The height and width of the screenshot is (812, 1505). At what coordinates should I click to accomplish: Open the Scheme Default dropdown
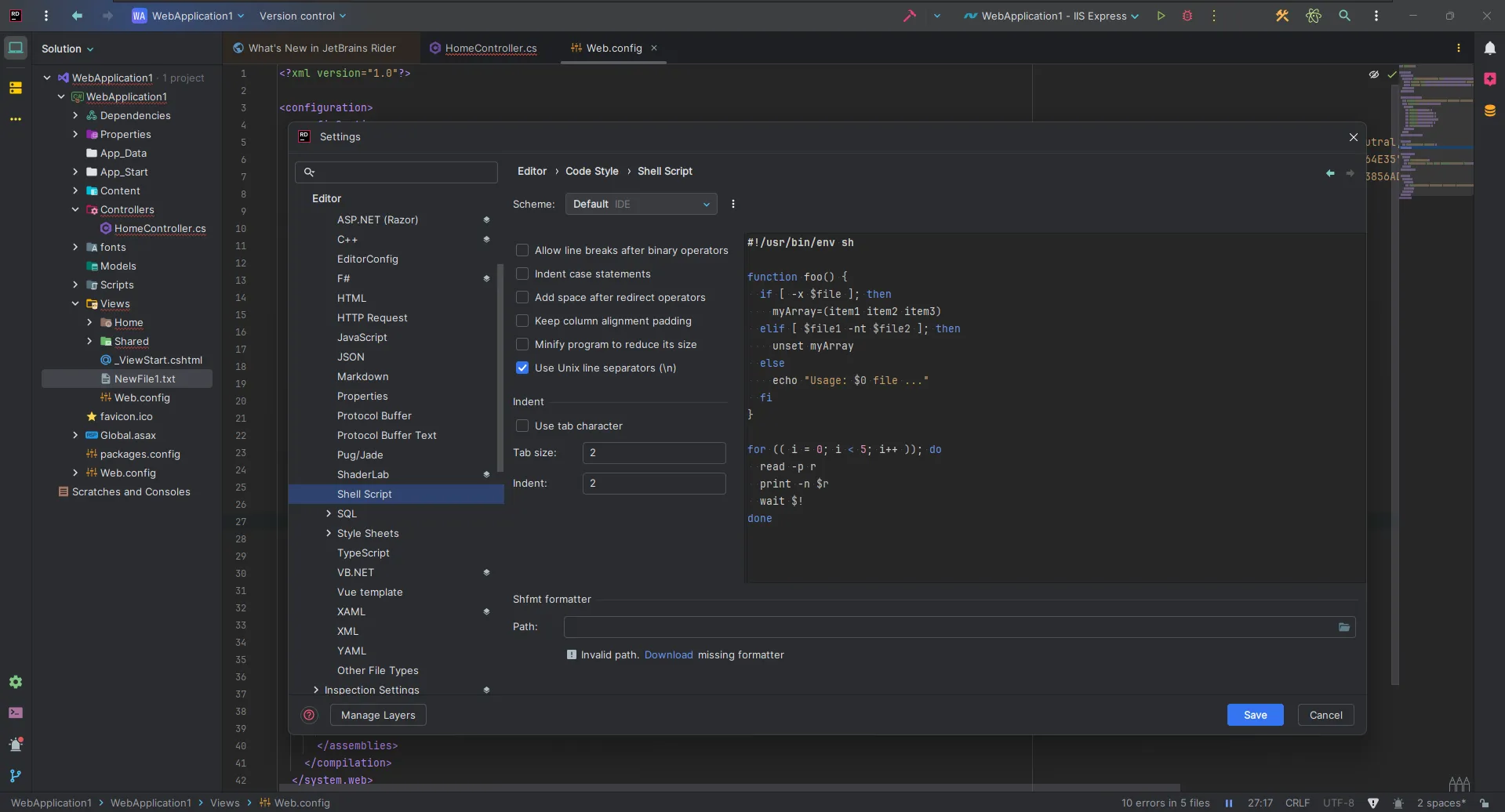click(641, 205)
